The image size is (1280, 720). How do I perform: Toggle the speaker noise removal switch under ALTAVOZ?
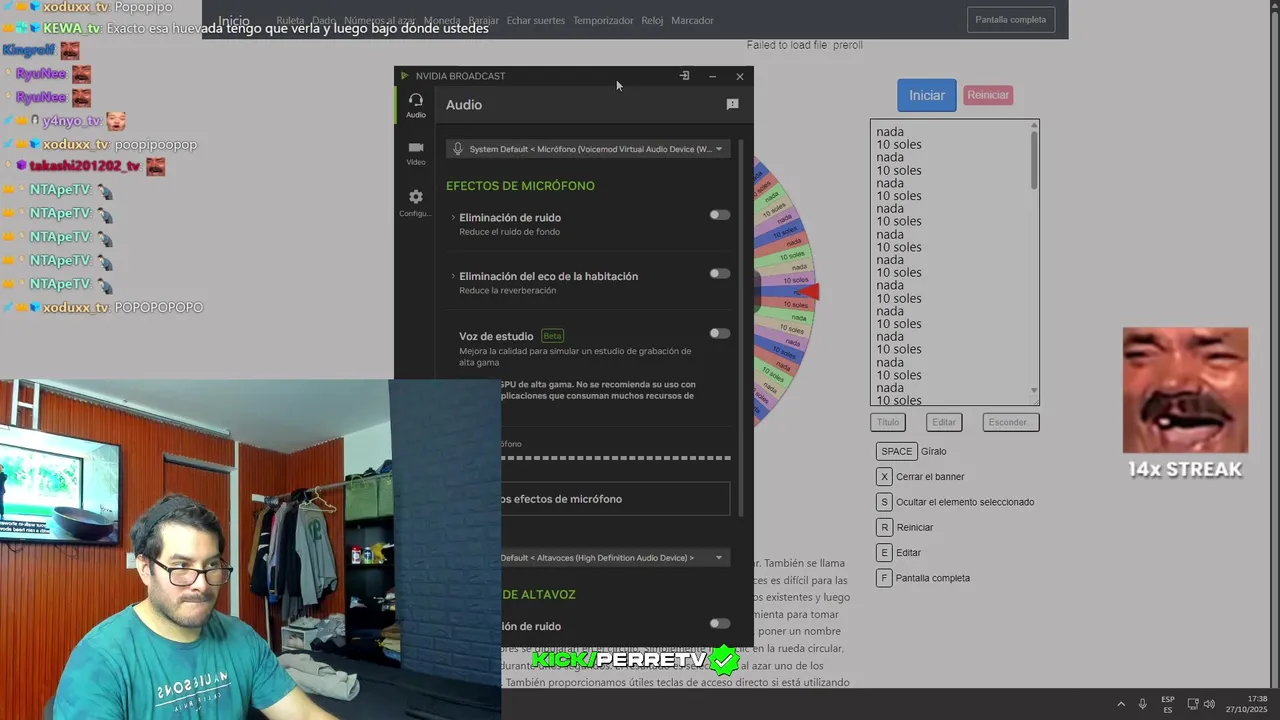[x=719, y=624]
